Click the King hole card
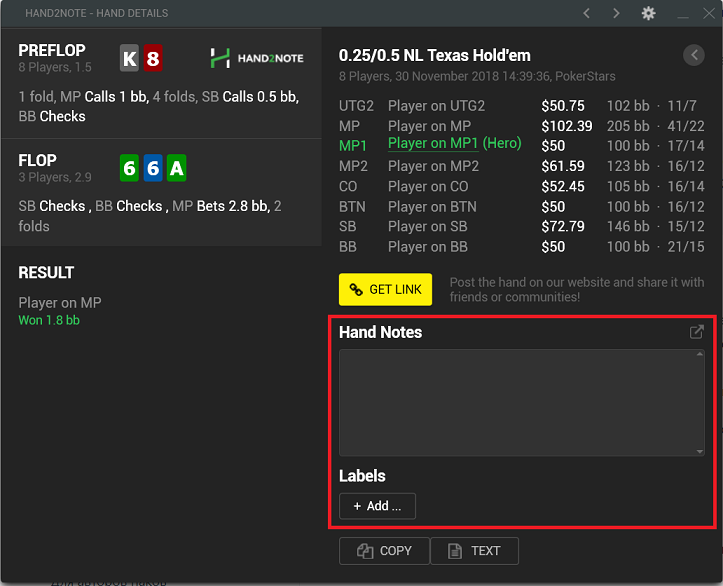Screen dimensions: 723x586 coord(130,58)
